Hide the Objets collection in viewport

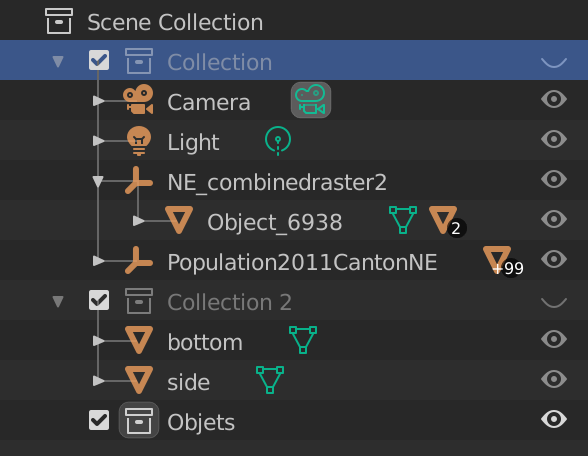click(554, 419)
